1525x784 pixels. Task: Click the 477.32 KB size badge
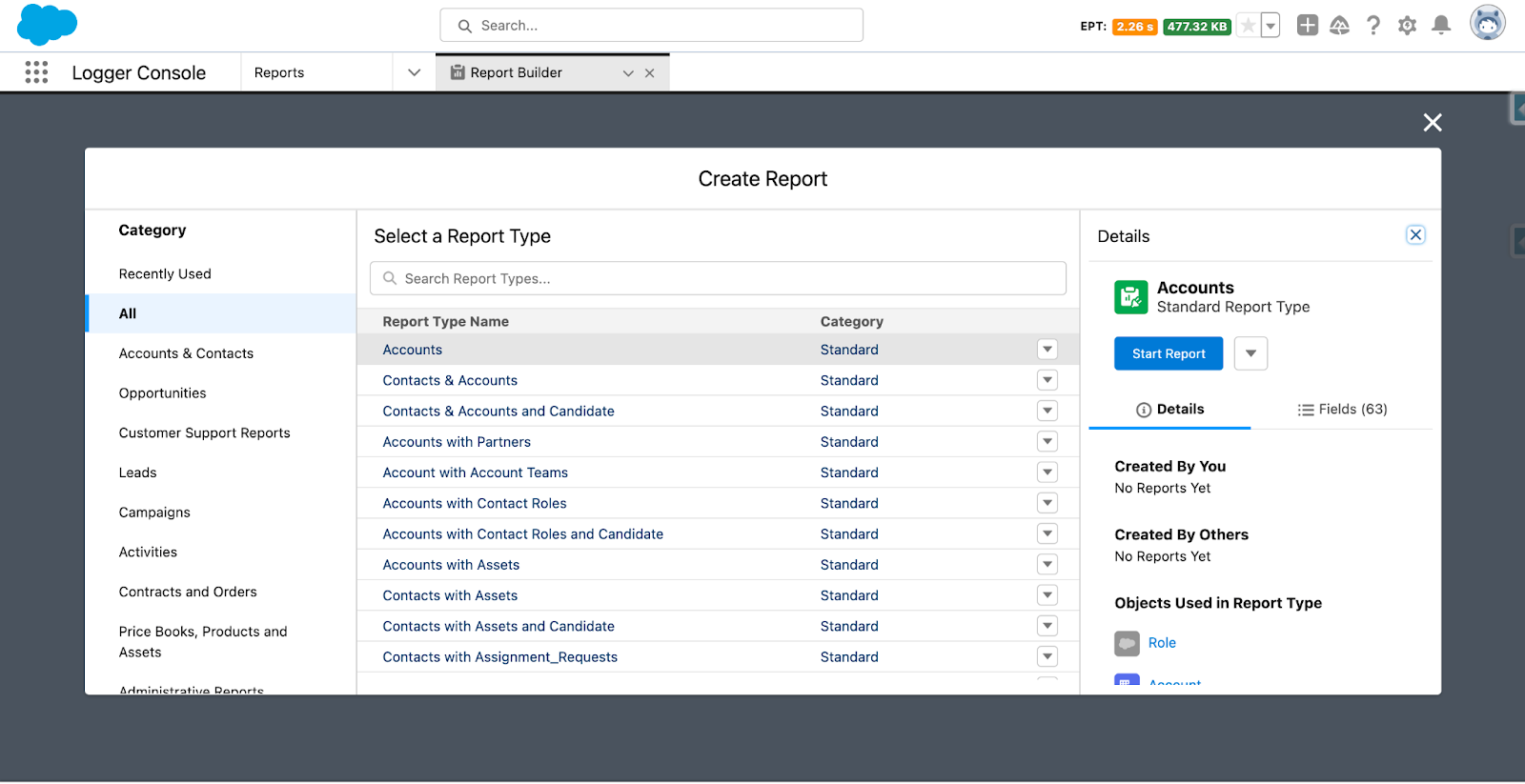click(1197, 27)
